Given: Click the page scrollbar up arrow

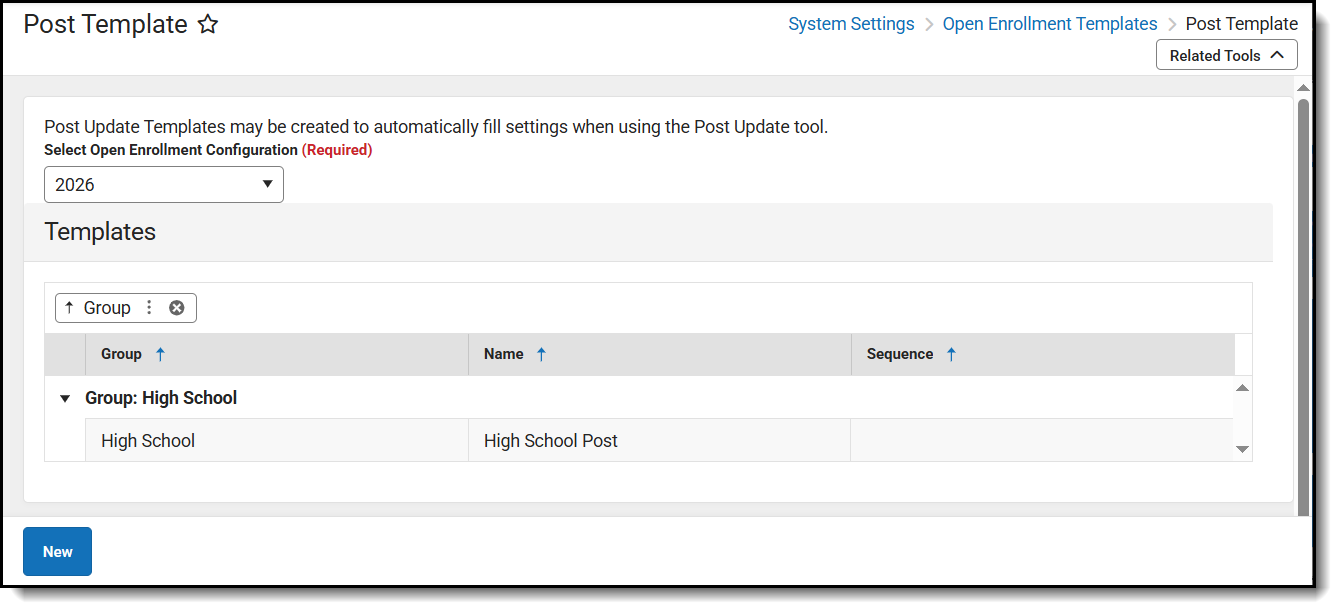Looking at the screenshot, I should [1303, 89].
